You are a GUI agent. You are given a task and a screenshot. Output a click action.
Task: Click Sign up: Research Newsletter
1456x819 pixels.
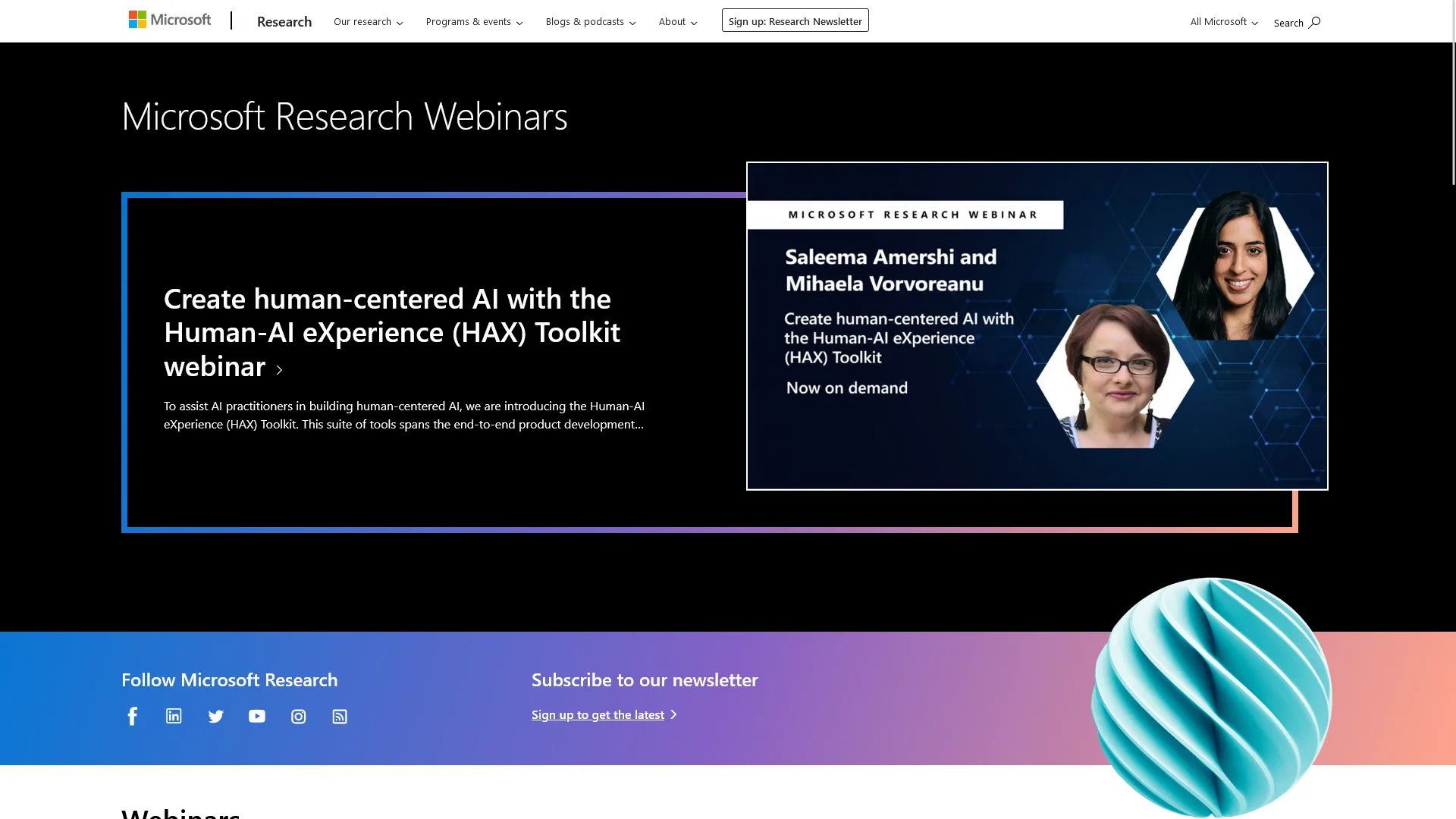click(x=794, y=20)
